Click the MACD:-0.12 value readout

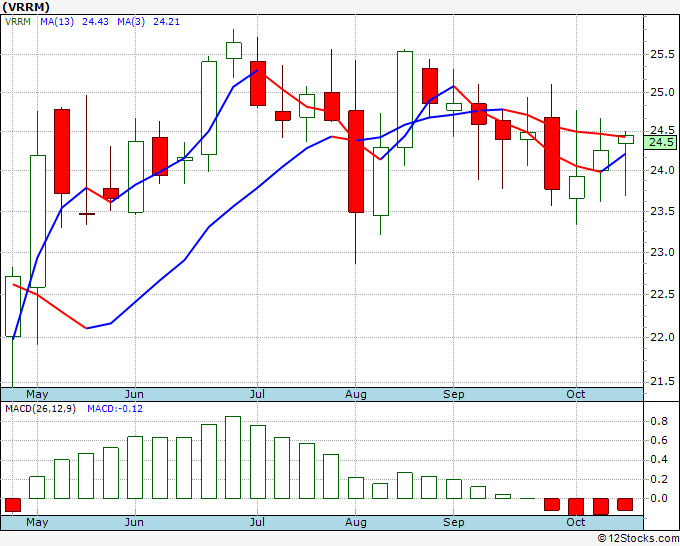pos(115,409)
